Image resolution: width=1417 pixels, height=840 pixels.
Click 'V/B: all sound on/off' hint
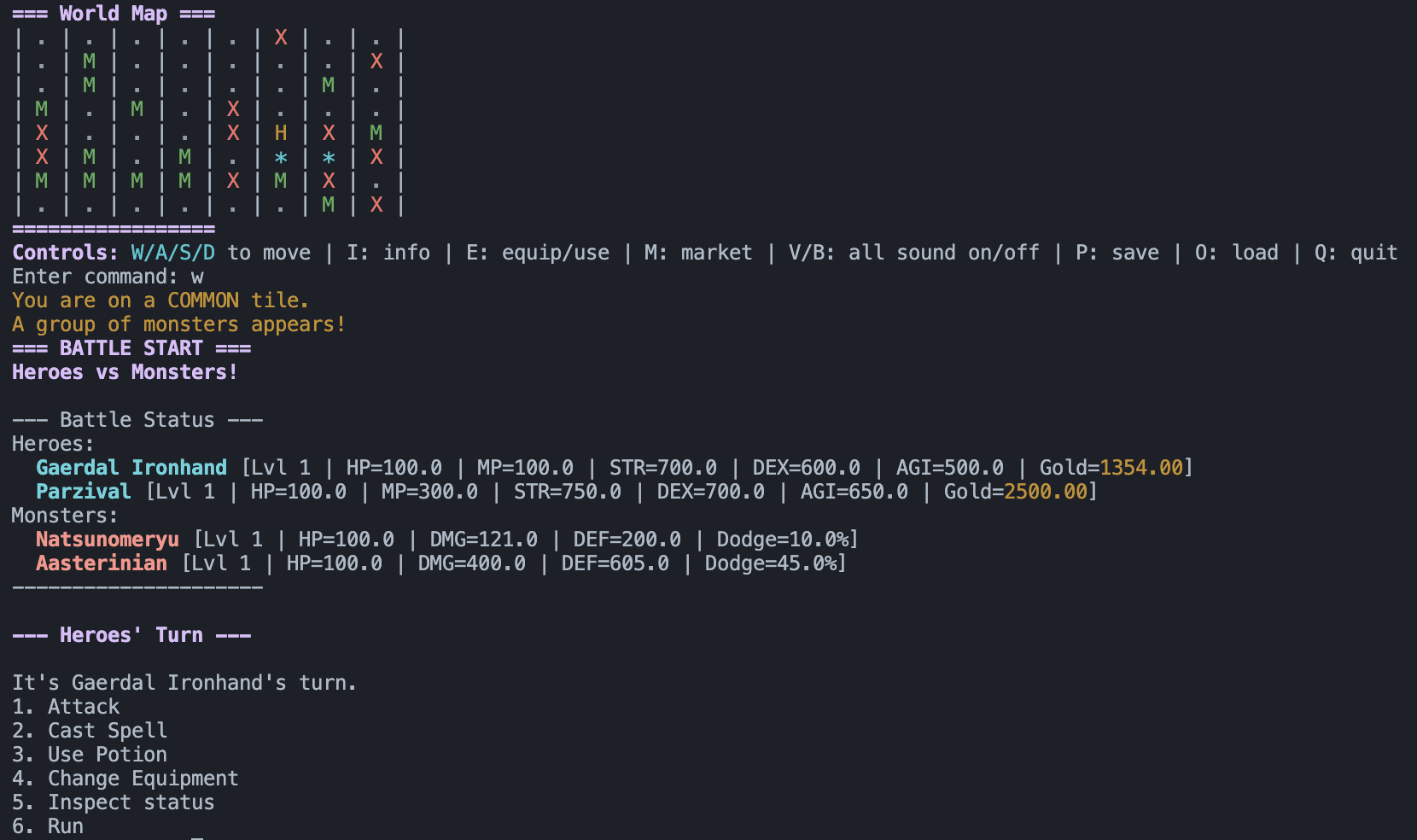914,253
